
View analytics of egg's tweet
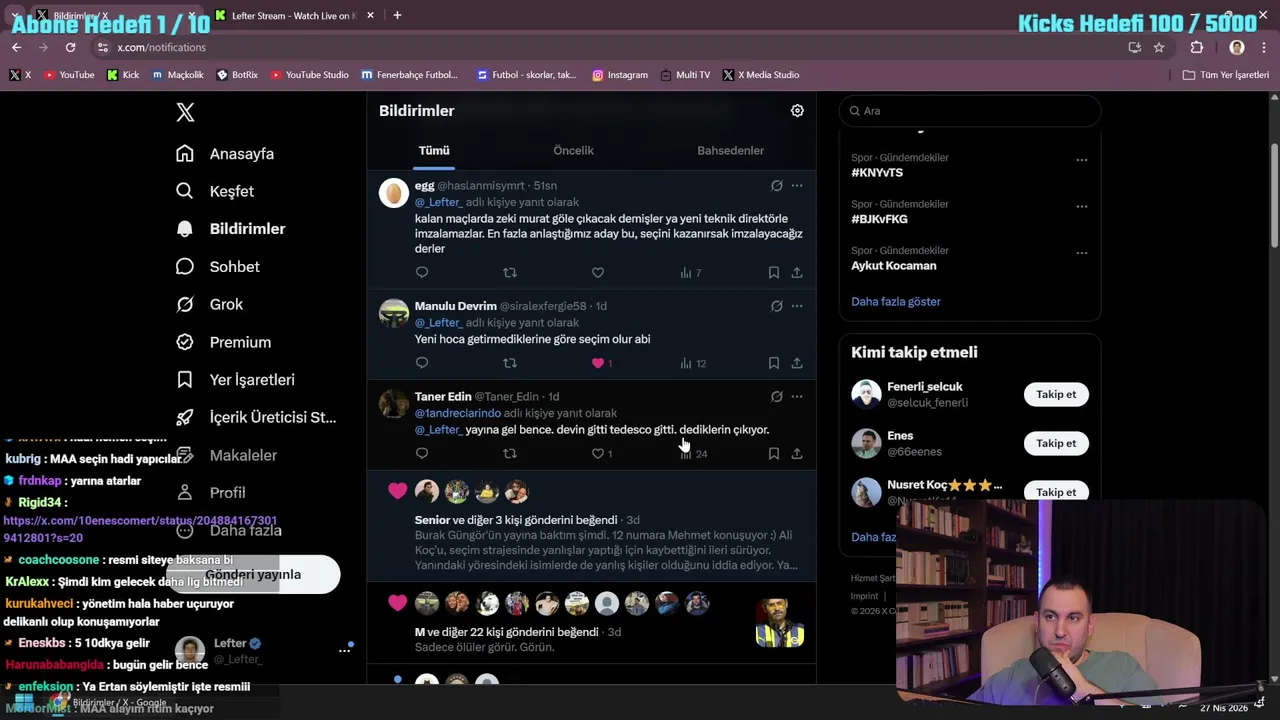690,272
